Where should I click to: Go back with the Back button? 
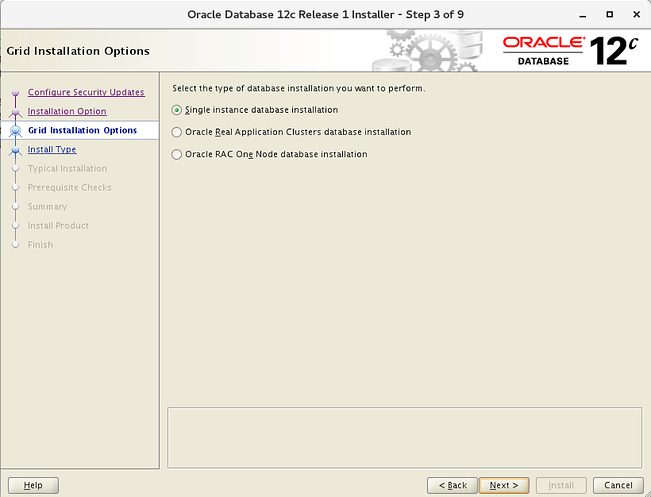(451, 485)
